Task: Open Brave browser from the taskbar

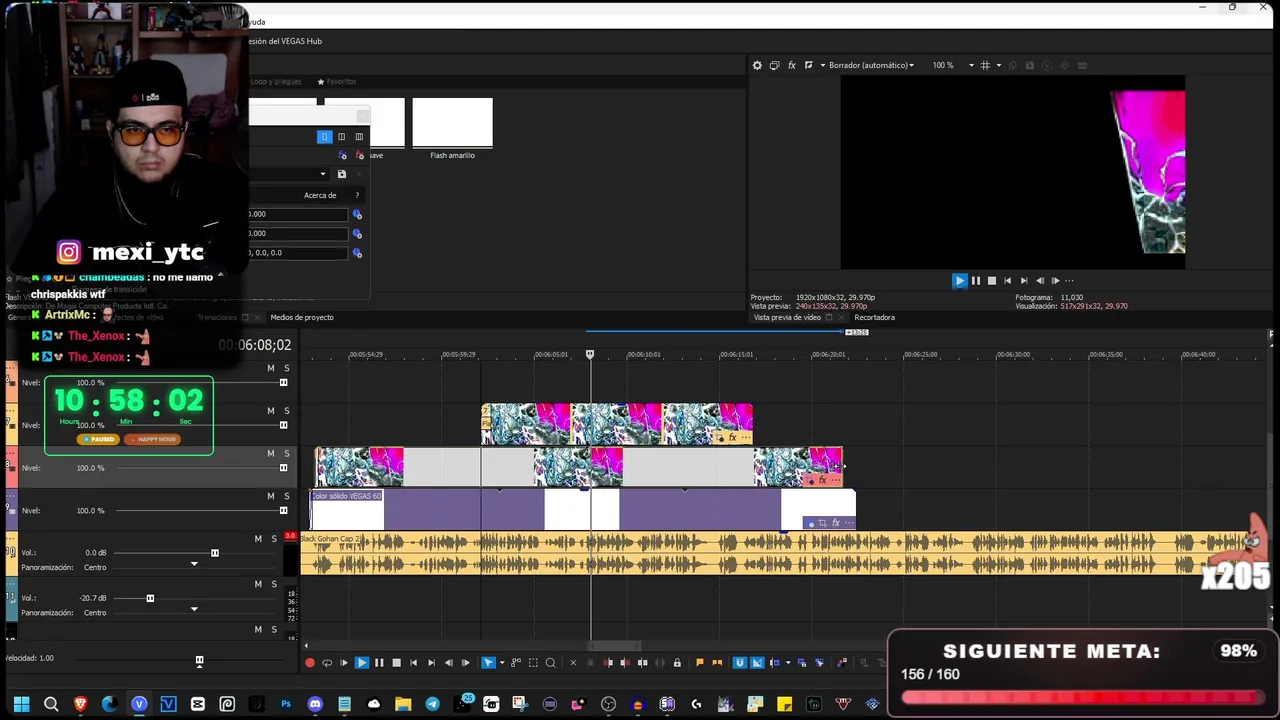Action: 80,704
